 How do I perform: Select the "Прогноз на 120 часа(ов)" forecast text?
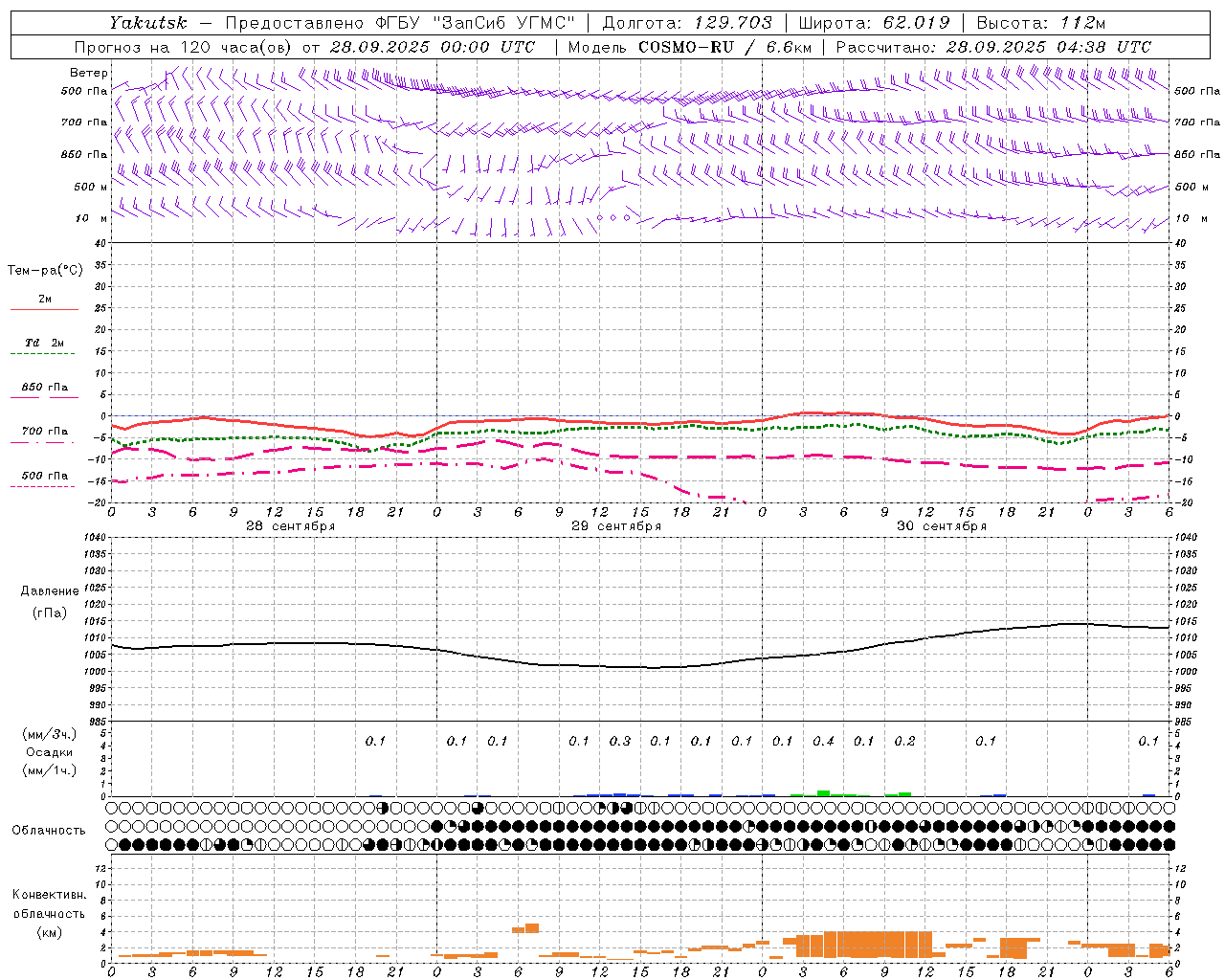184,47
